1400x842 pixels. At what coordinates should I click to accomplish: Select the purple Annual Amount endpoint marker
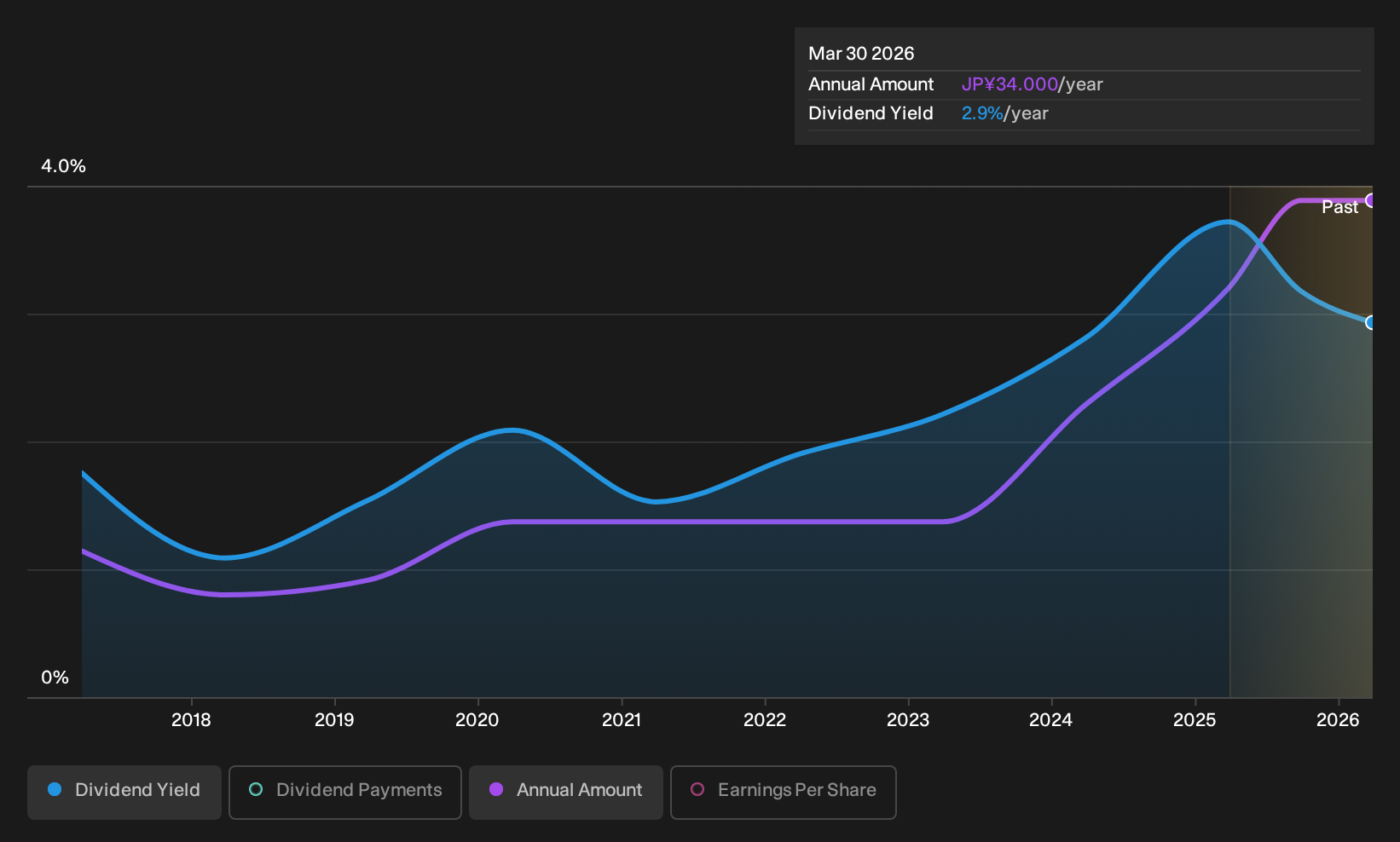click(x=1371, y=200)
